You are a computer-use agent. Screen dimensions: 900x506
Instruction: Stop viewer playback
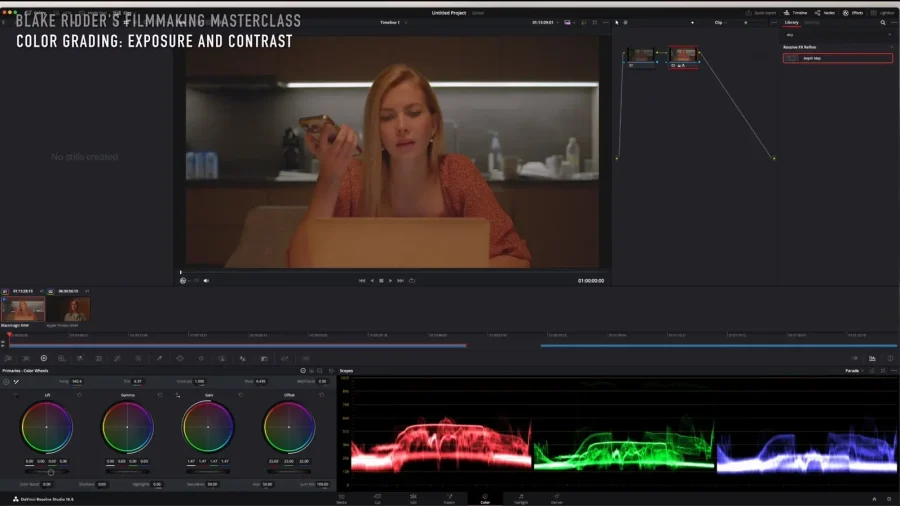click(381, 281)
